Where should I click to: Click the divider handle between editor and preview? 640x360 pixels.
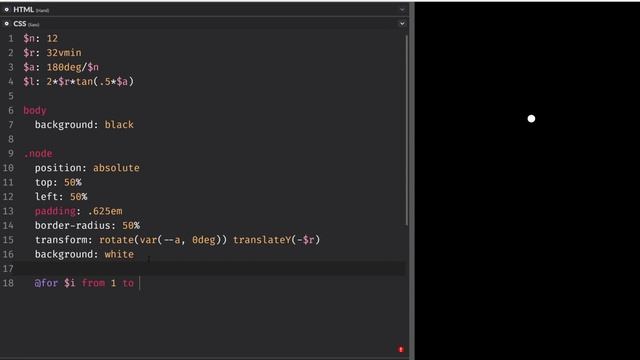pyautogui.click(x=412, y=180)
